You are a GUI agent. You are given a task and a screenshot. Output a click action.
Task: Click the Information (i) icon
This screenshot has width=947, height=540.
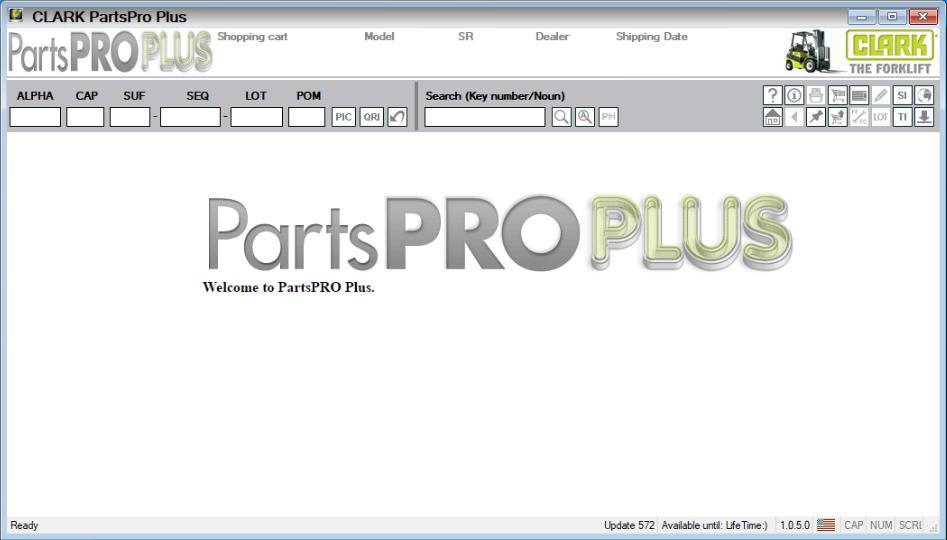click(x=794, y=95)
